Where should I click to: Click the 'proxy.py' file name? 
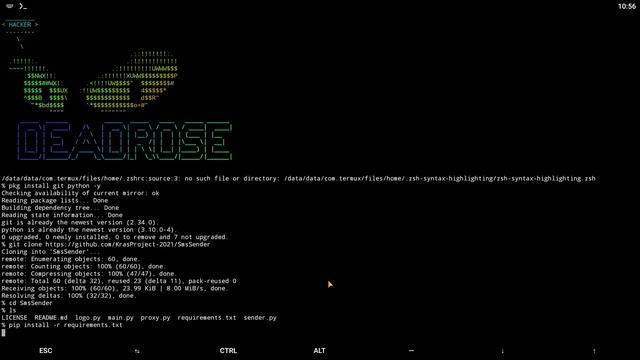click(155, 318)
